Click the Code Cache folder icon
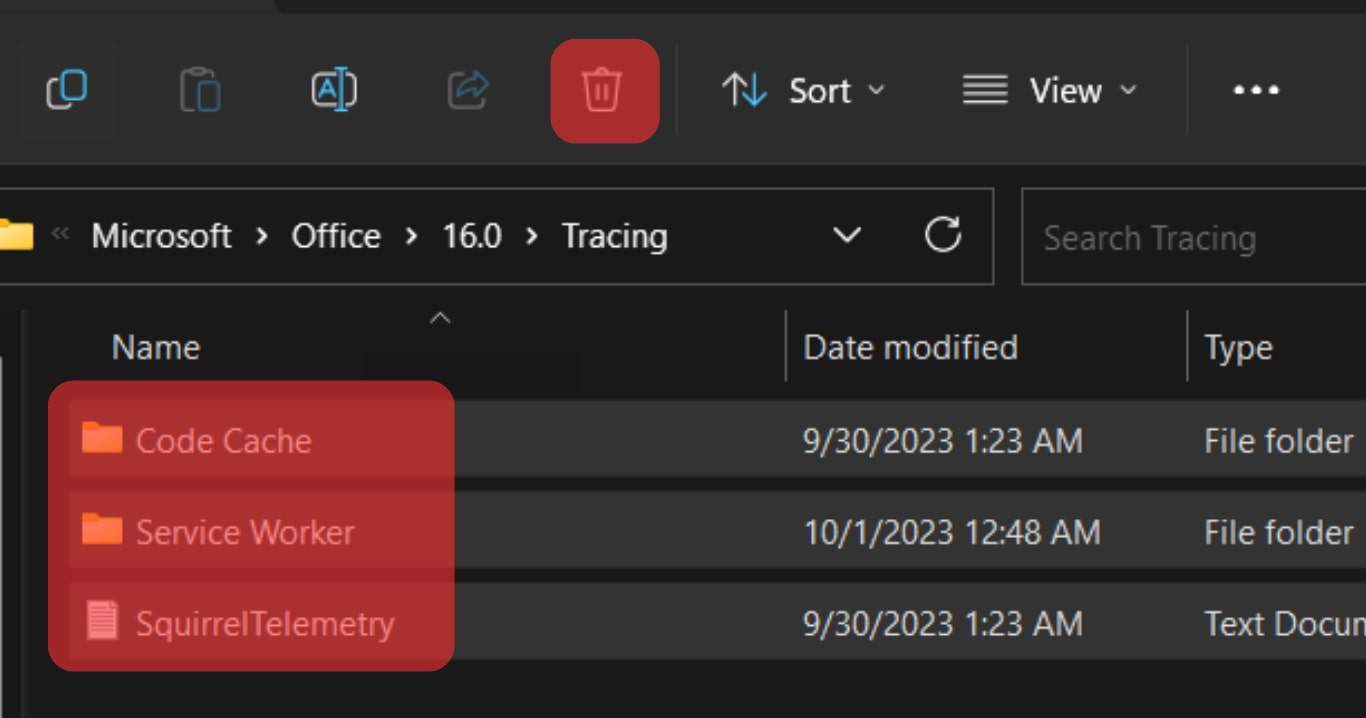The image size is (1366, 718). tap(102, 438)
